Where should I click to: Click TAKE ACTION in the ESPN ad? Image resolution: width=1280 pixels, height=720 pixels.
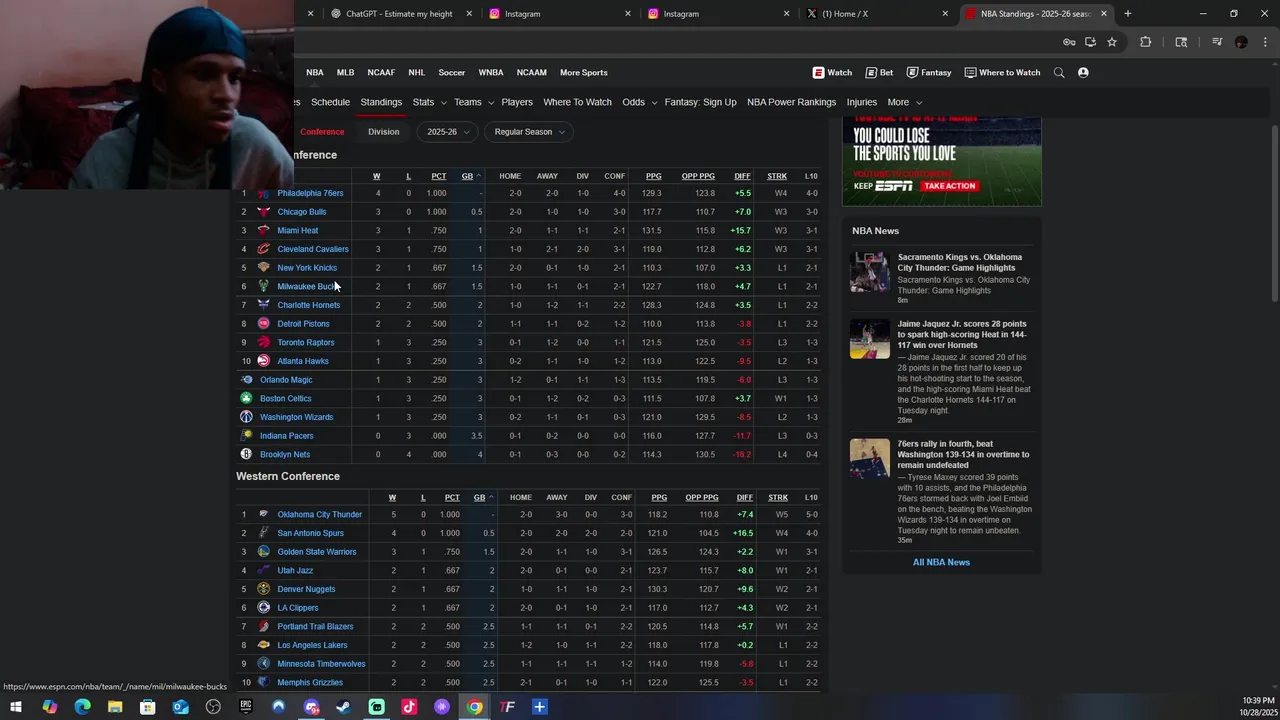point(949,186)
